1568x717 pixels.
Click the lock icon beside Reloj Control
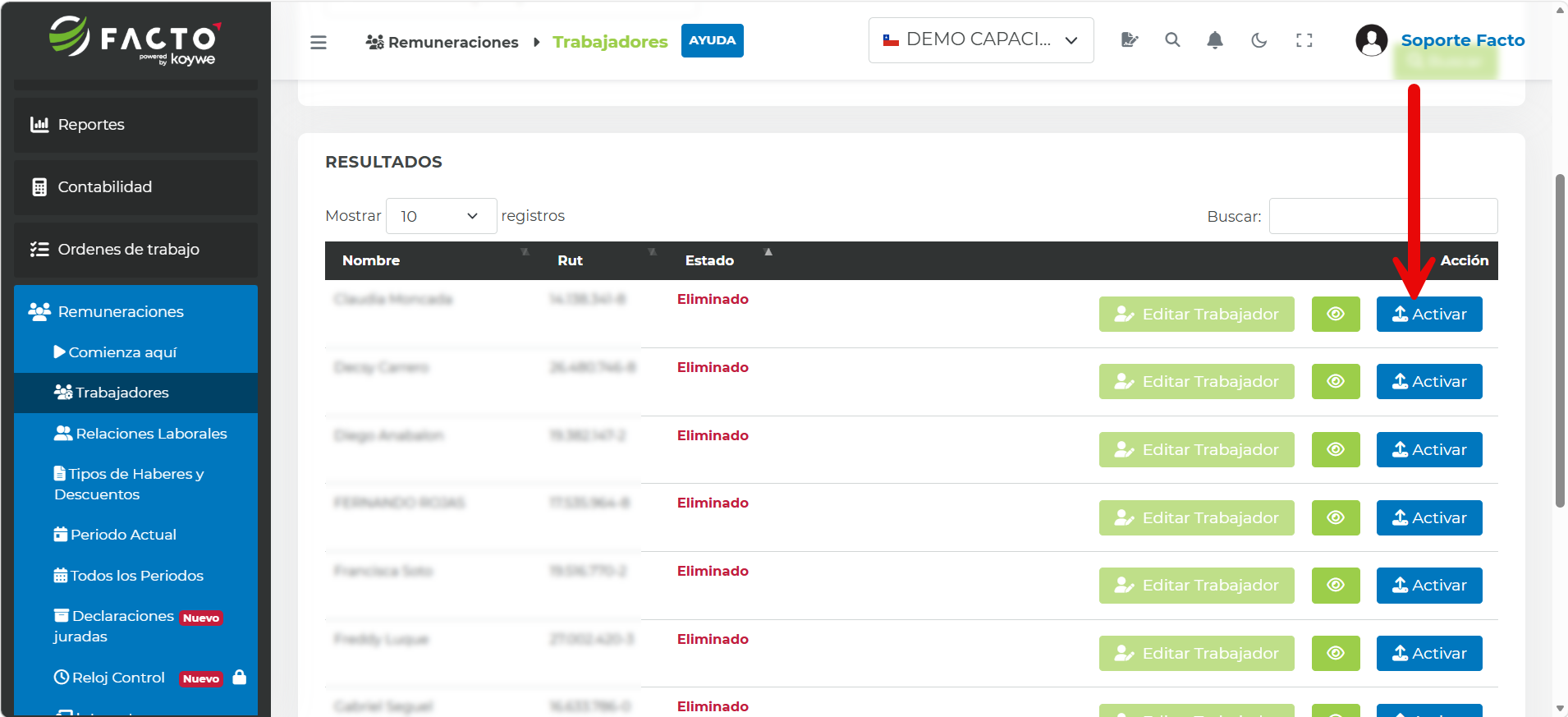[240, 677]
